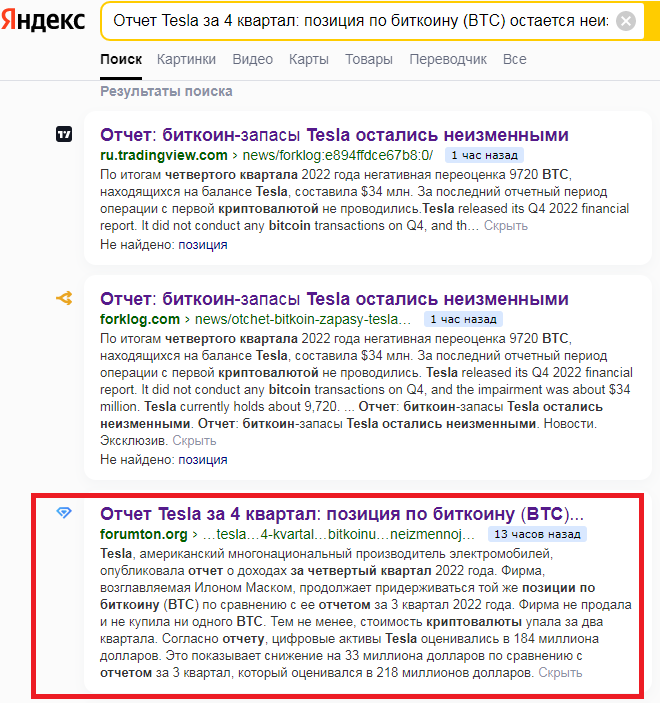Screen dimensions: 660x703
Task: Open the Карты tab
Action: [x=308, y=59]
